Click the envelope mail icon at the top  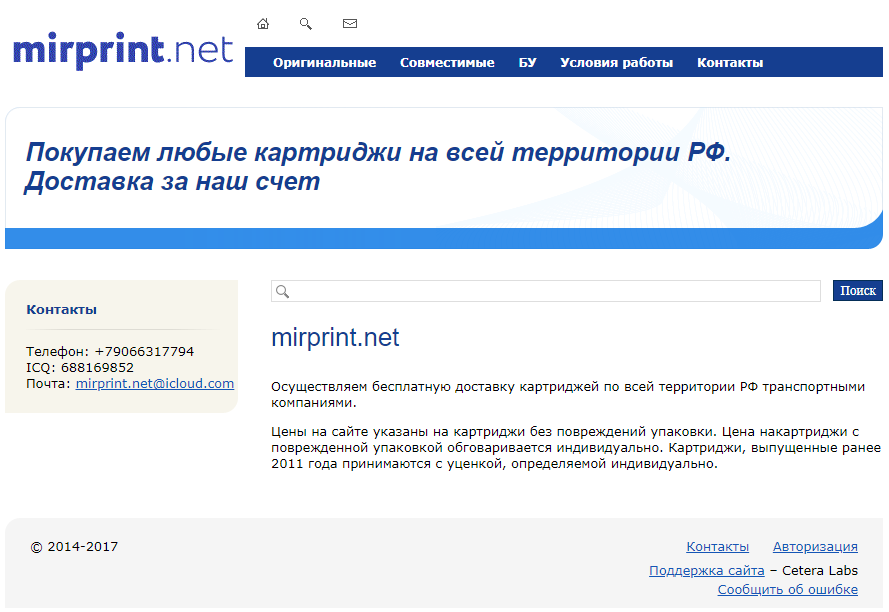point(349,24)
